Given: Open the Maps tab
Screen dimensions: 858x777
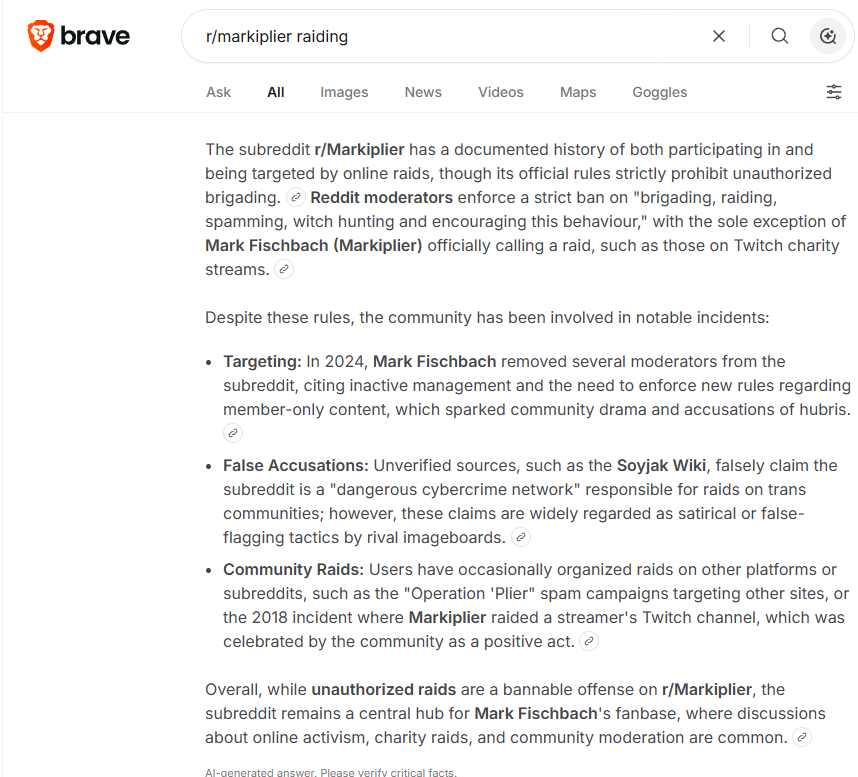Looking at the screenshot, I should click(x=578, y=92).
